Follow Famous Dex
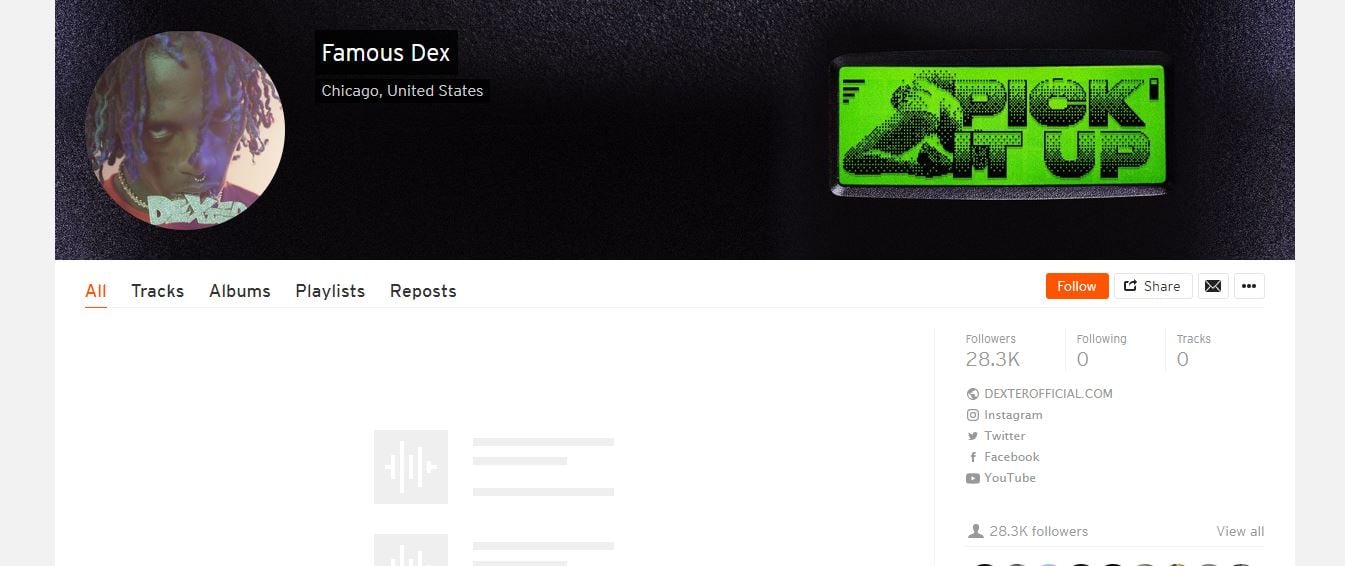The image size is (1345, 566). pos(1077,286)
